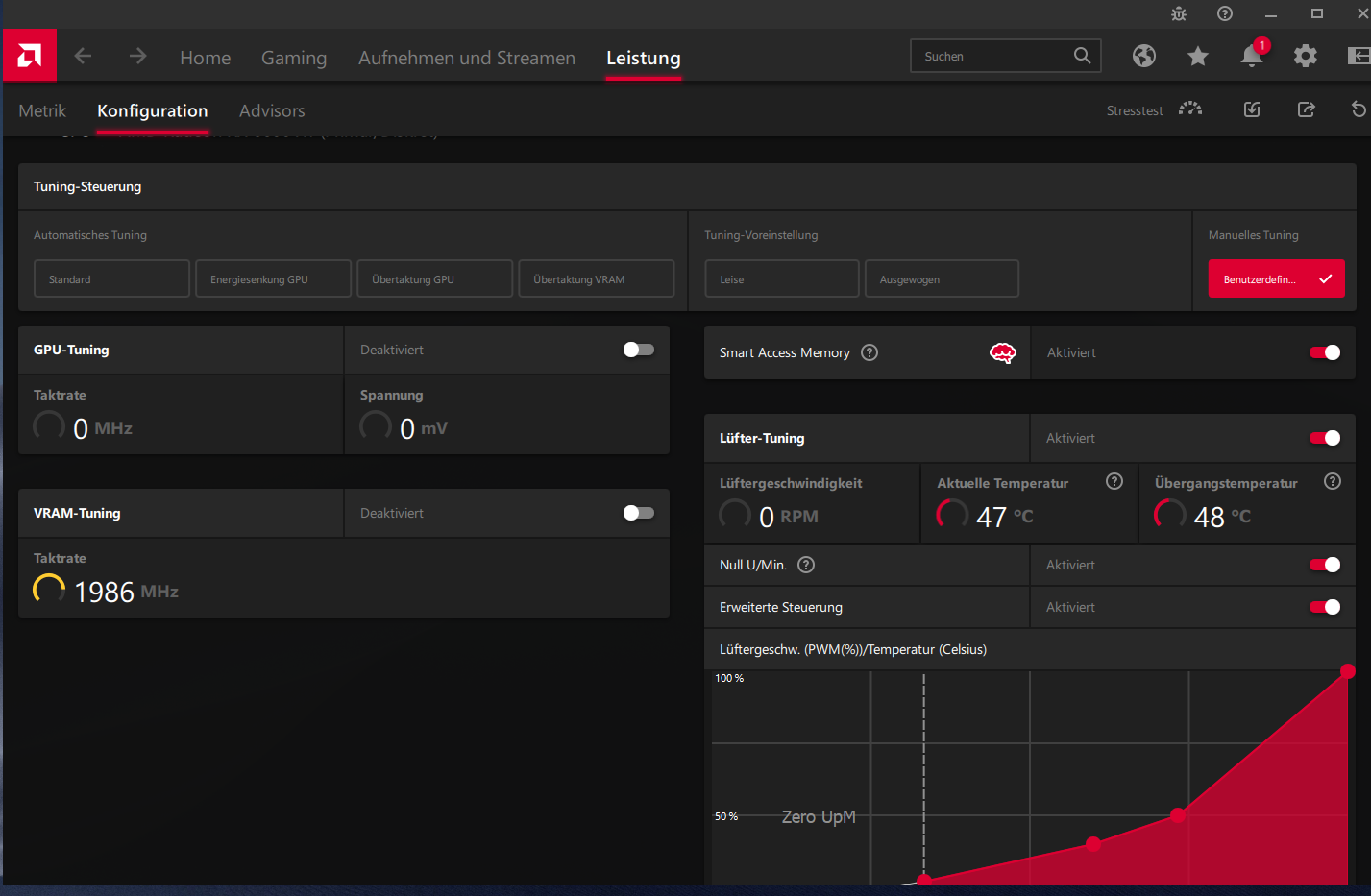This screenshot has height=896, width=1371.
Task: Select Übertaktung VRAM preset
Action: [596, 278]
